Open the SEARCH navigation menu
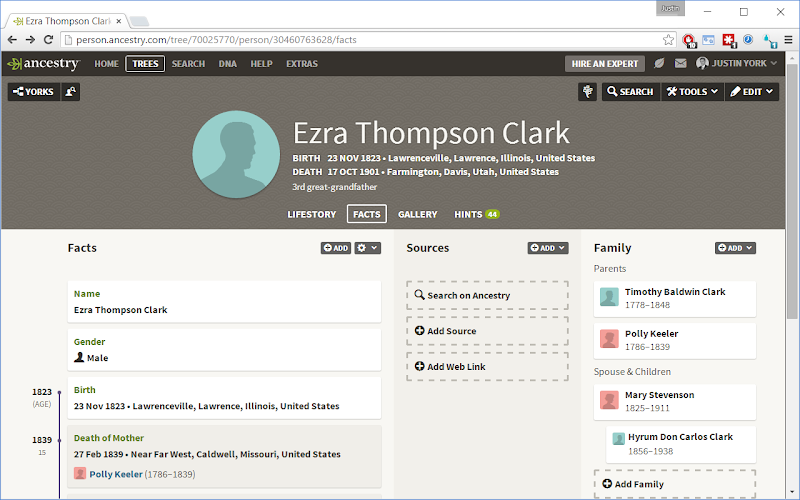Image resolution: width=800 pixels, height=500 pixels. pyautogui.click(x=188, y=64)
